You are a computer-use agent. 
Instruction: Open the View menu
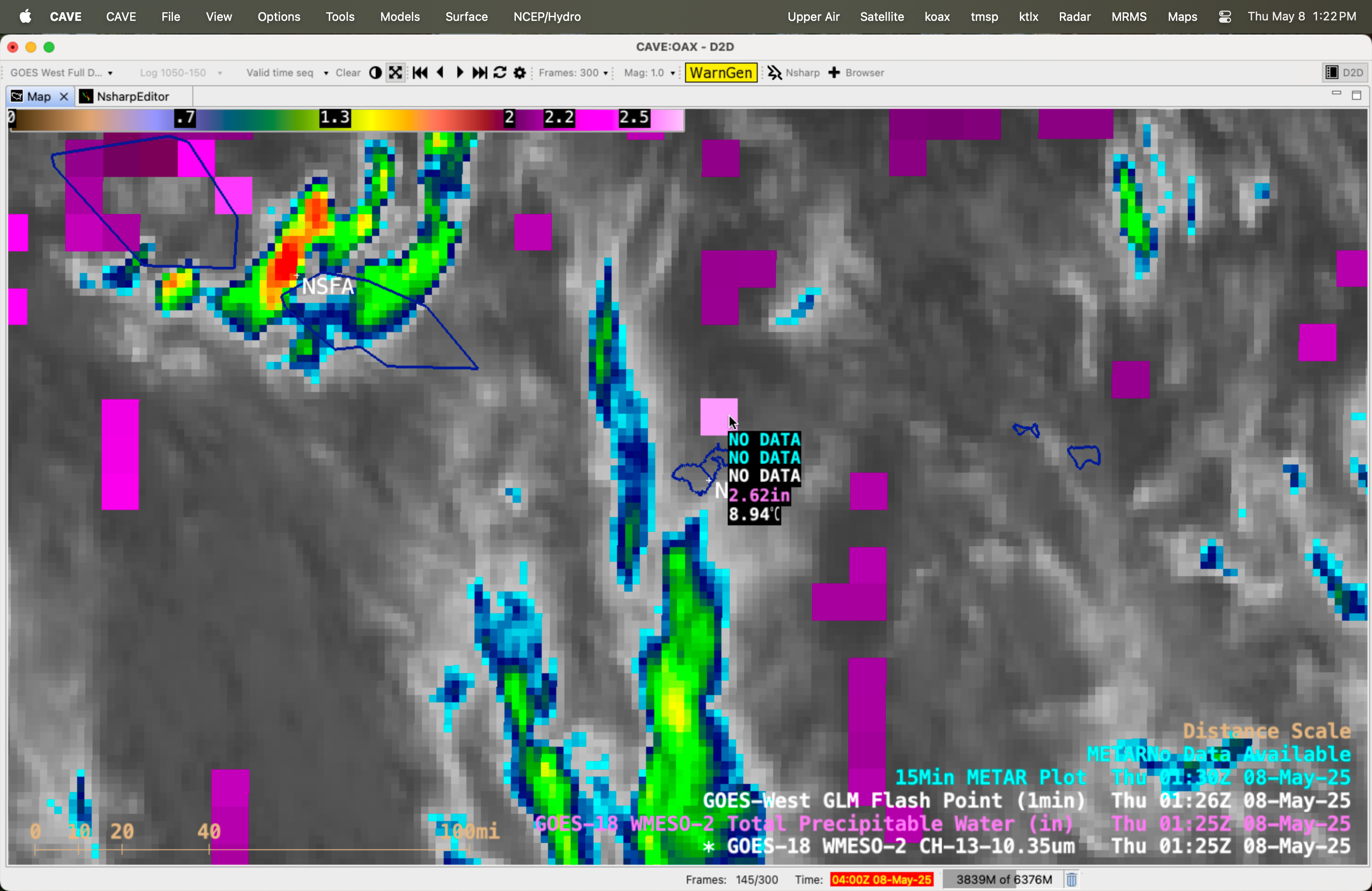(x=219, y=17)
